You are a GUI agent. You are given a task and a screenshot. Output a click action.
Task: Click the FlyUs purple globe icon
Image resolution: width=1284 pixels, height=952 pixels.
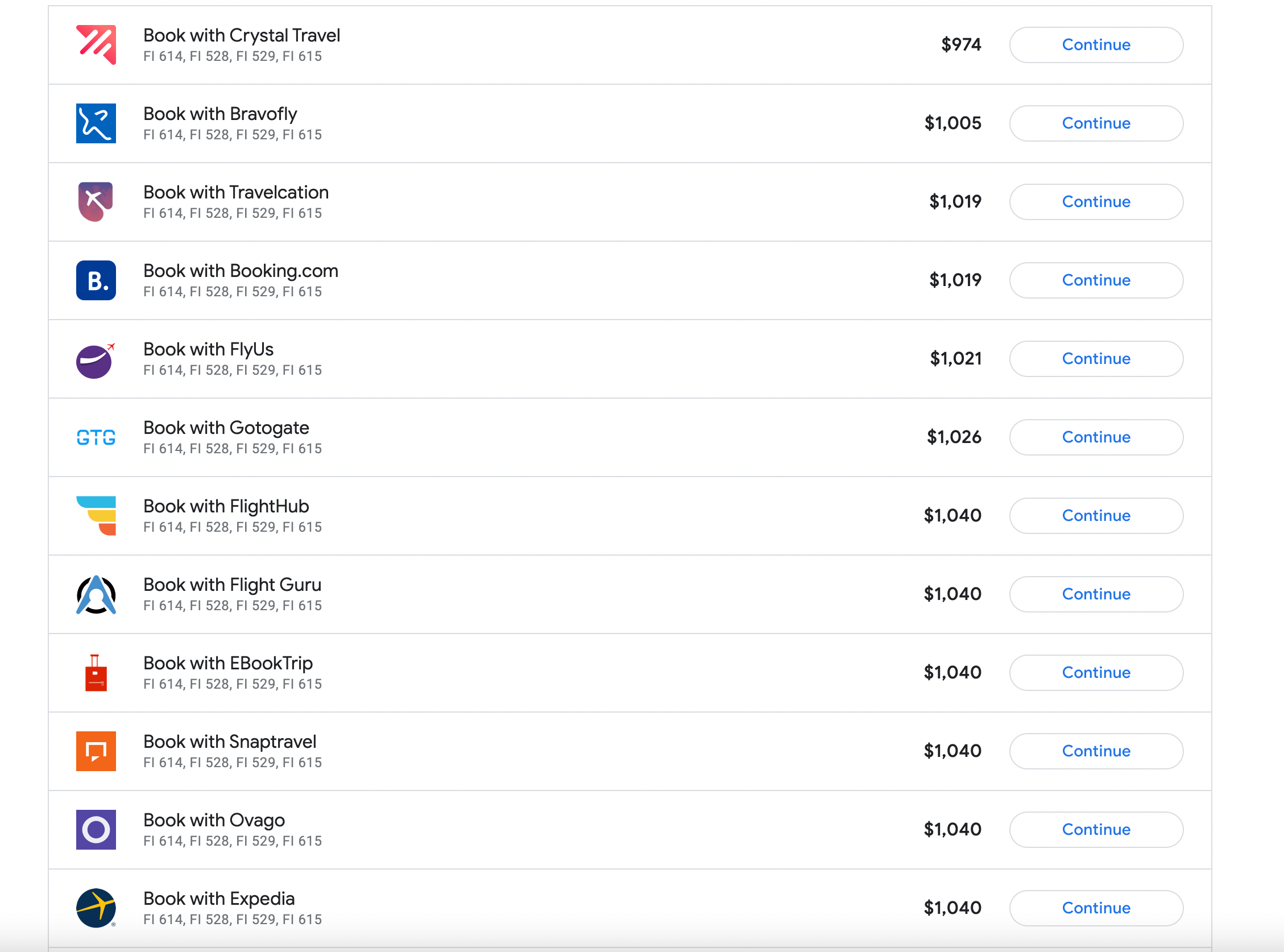[x=94, y=361]
